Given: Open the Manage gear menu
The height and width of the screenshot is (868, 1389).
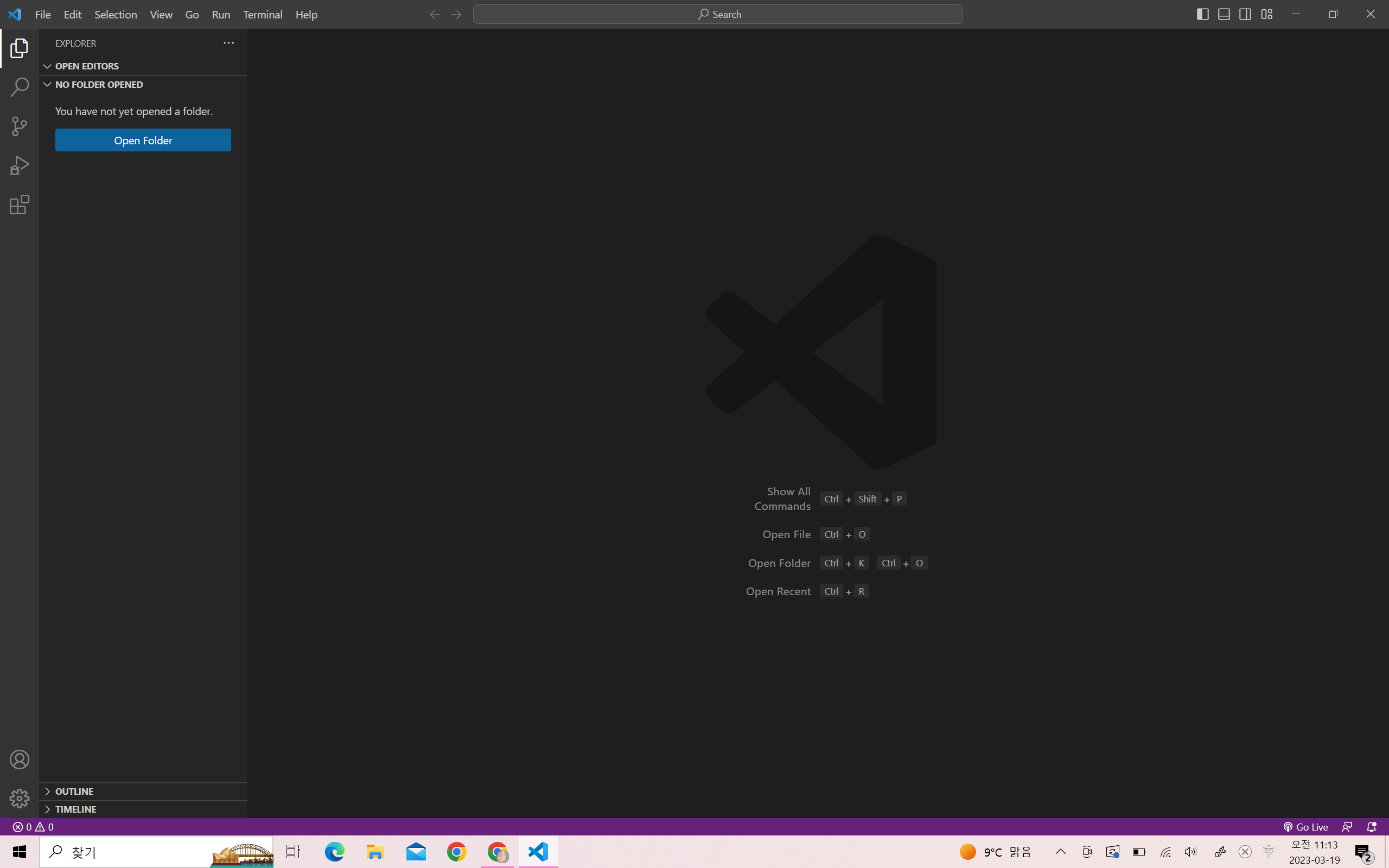Looking at the screenshot, I should coord(20,799).
